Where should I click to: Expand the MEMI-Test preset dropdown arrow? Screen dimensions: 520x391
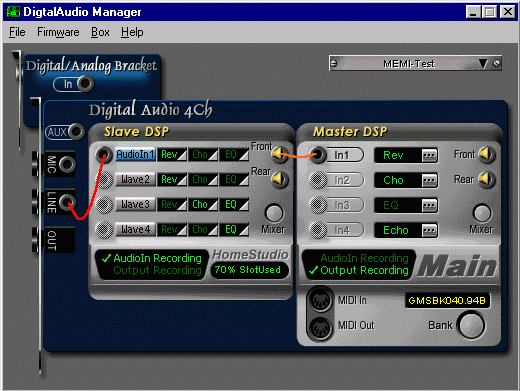coord(483,63)
